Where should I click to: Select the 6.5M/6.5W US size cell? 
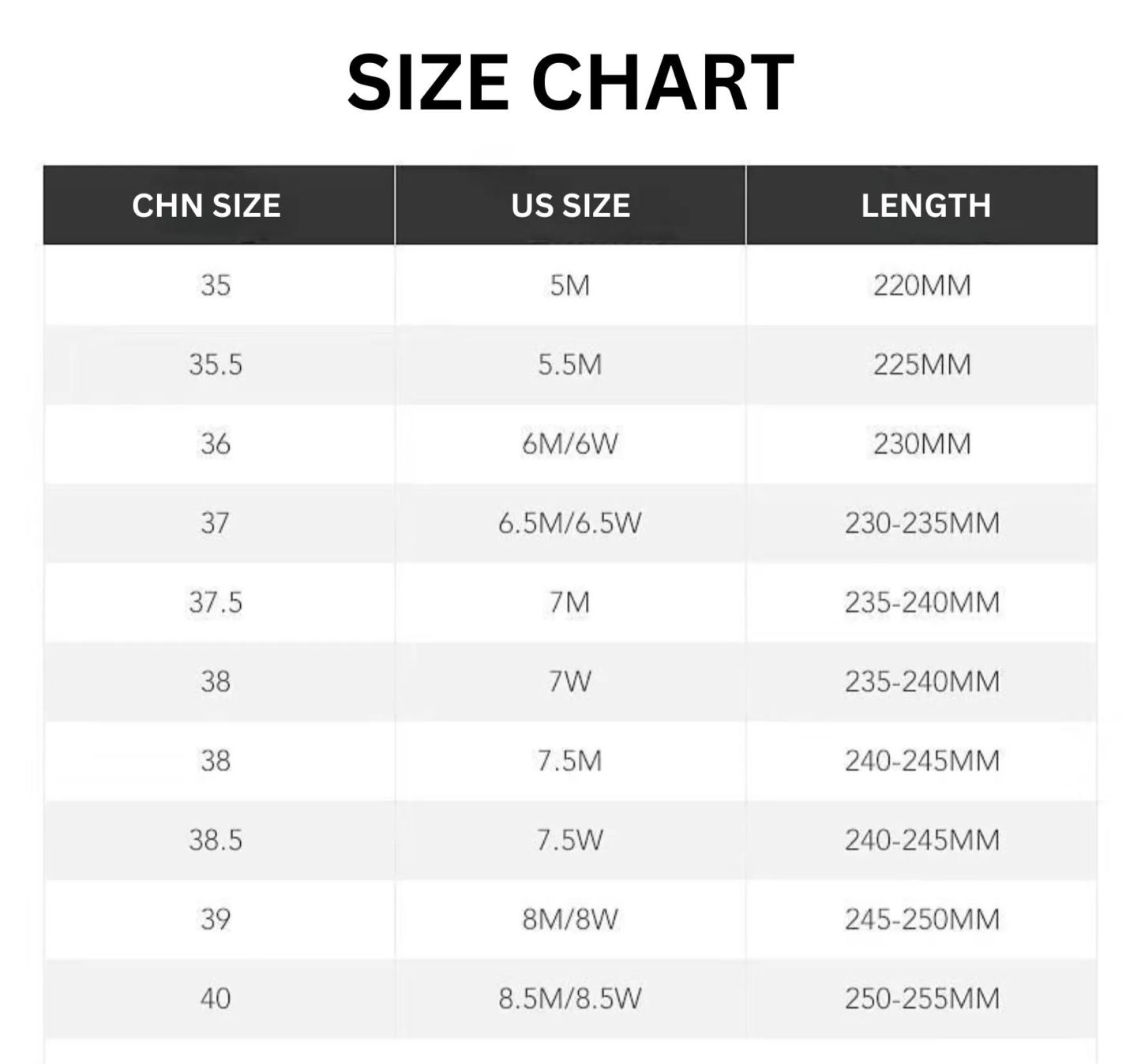[570, 523]
